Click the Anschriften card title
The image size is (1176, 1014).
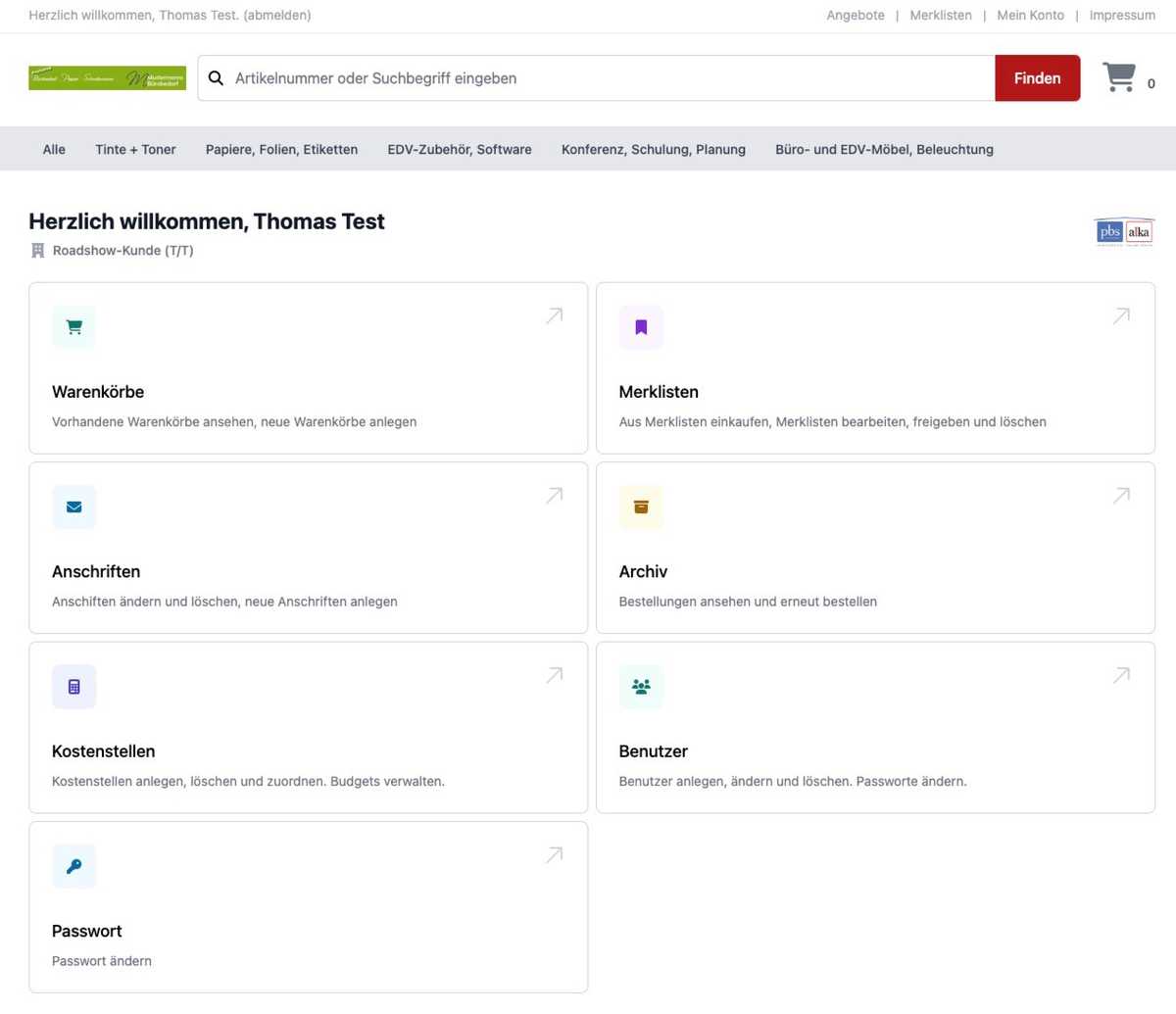pos(96,572)
